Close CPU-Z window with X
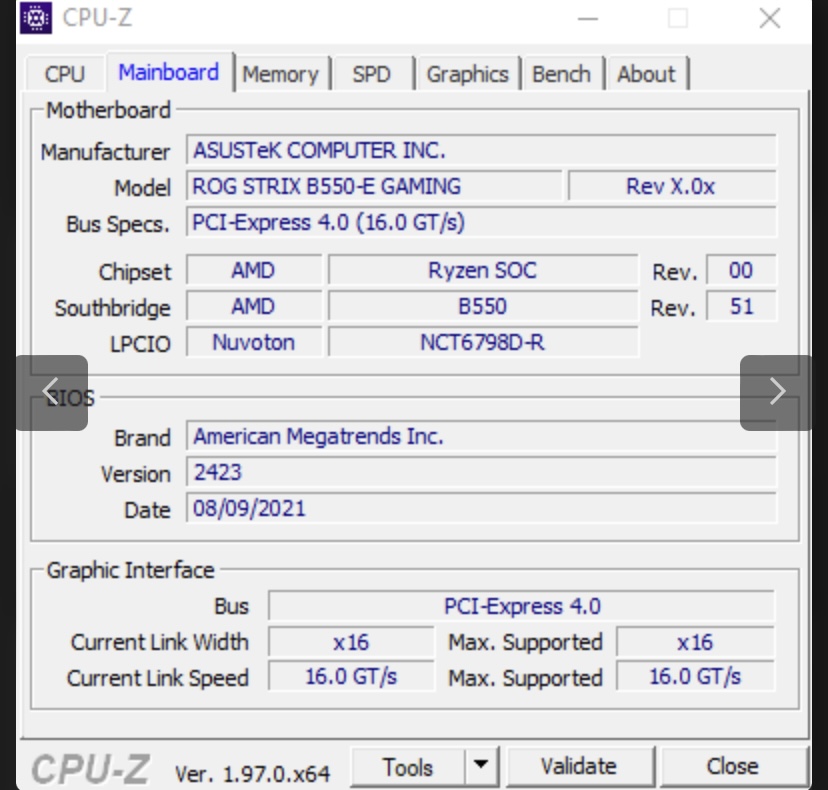The height and width of the screenshot is (790, 828). tap(769, 18)
